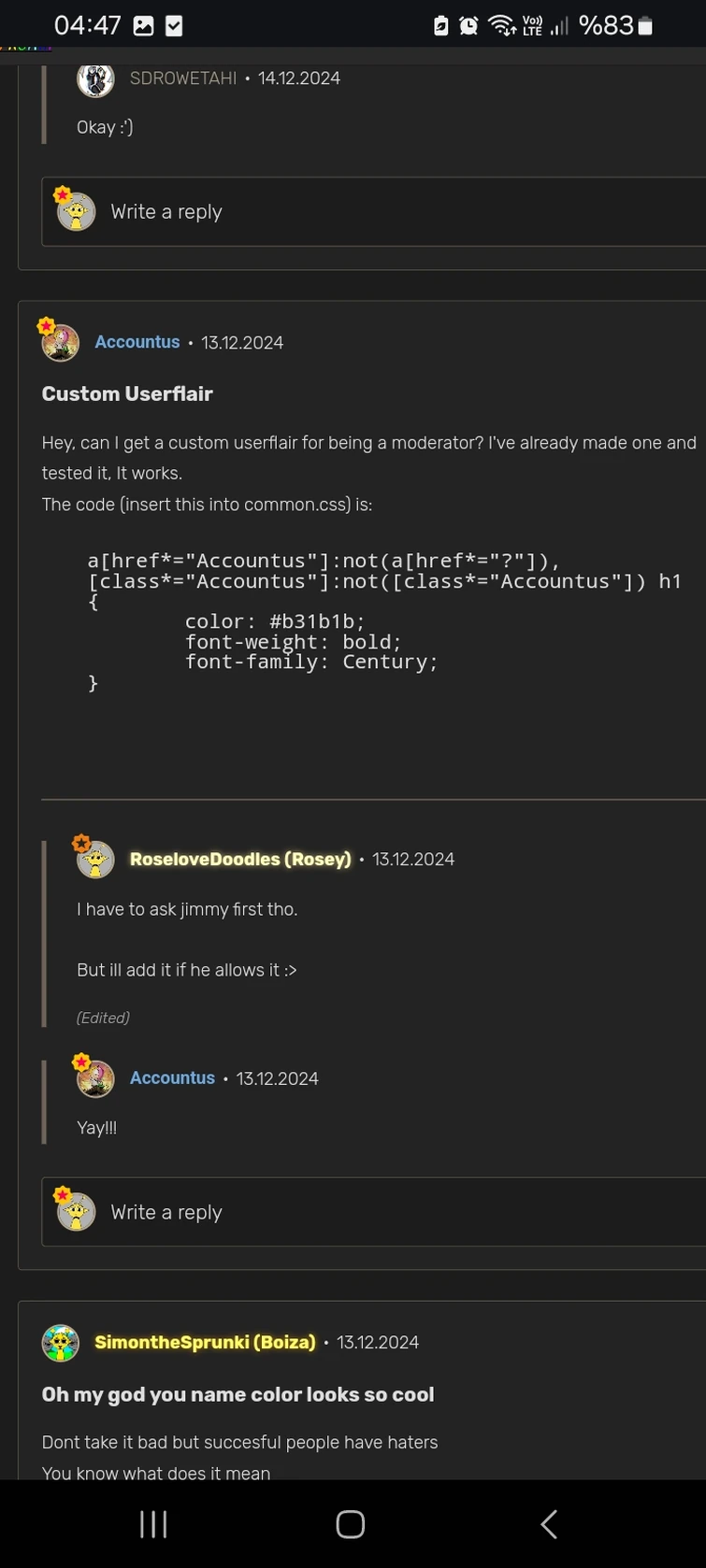Open RoseloveDoodles' avatar image
This screenshot has width=706, height=1568.
[x=94, y=859]
